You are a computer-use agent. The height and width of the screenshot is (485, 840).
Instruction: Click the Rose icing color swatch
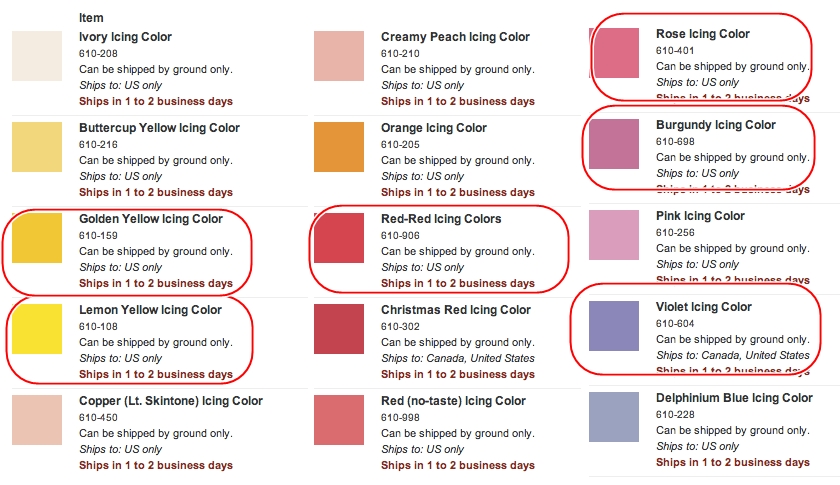(x=614, y=52)
